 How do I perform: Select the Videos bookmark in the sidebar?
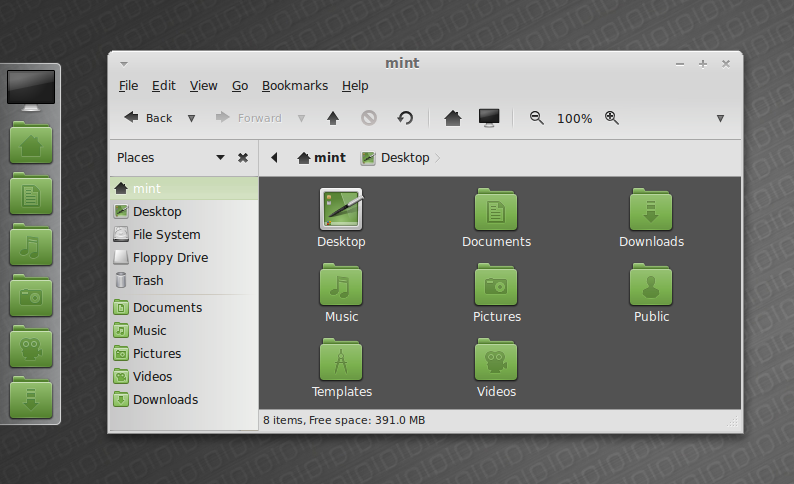(x=184, y=376)
